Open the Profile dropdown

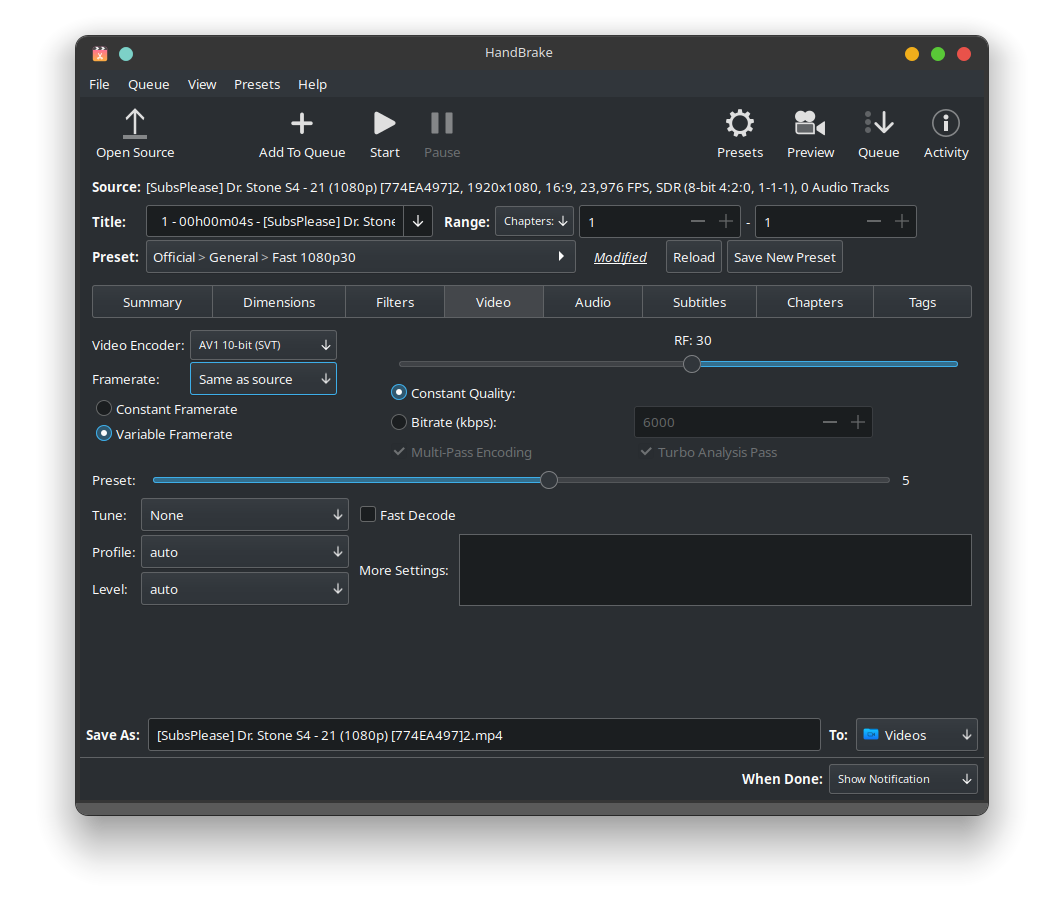click(245, 552)
